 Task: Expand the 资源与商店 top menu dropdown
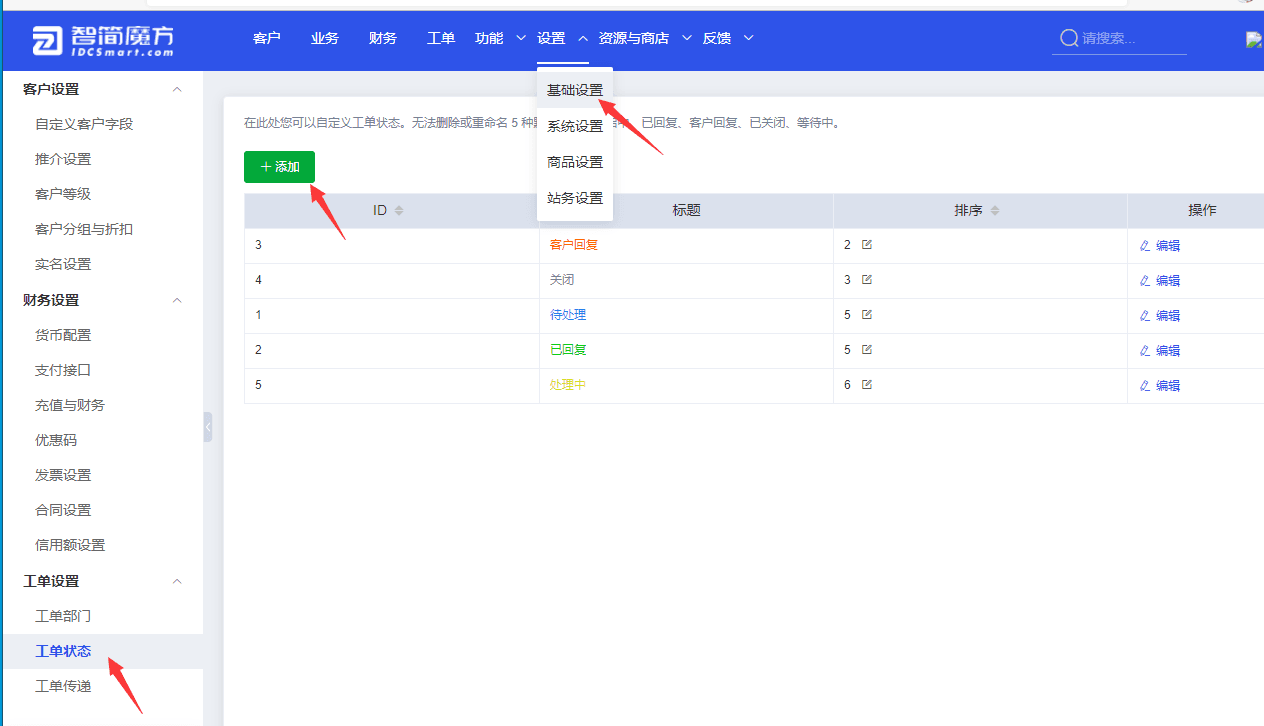click(x=686, y=38)
